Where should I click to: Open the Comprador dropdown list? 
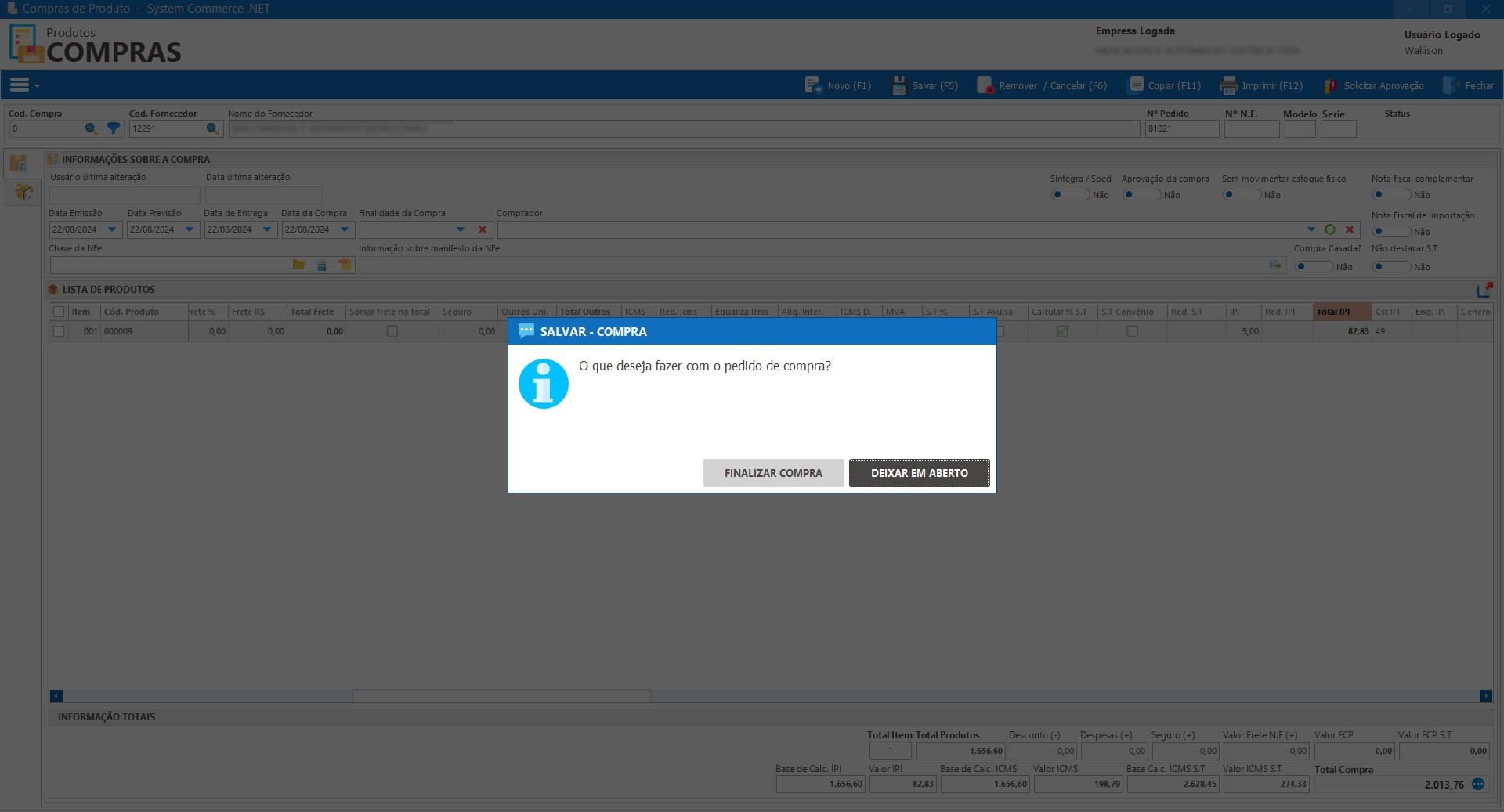coord(1311,229)
